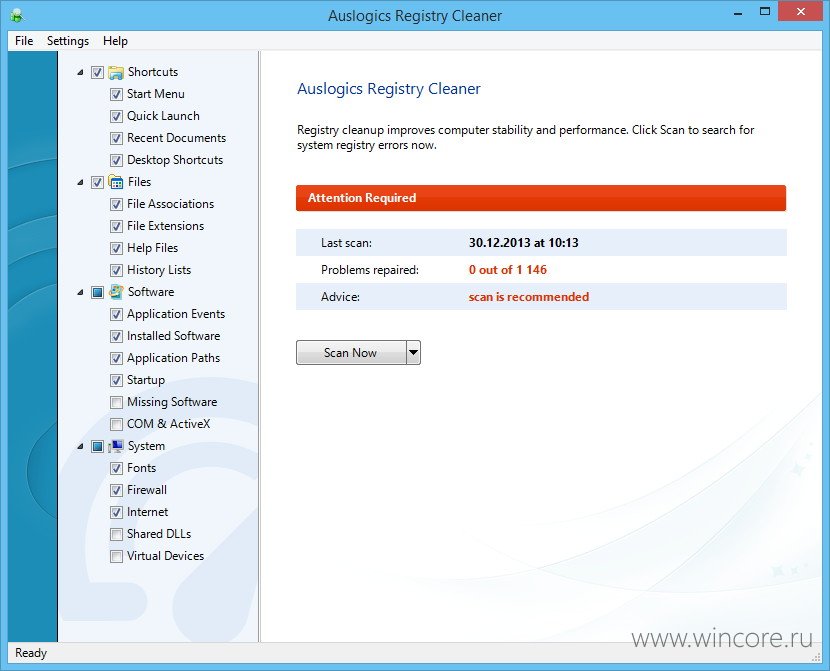Uncheck the Firewall checkbox
The image size is (830, 671).
tap(116, 491)
